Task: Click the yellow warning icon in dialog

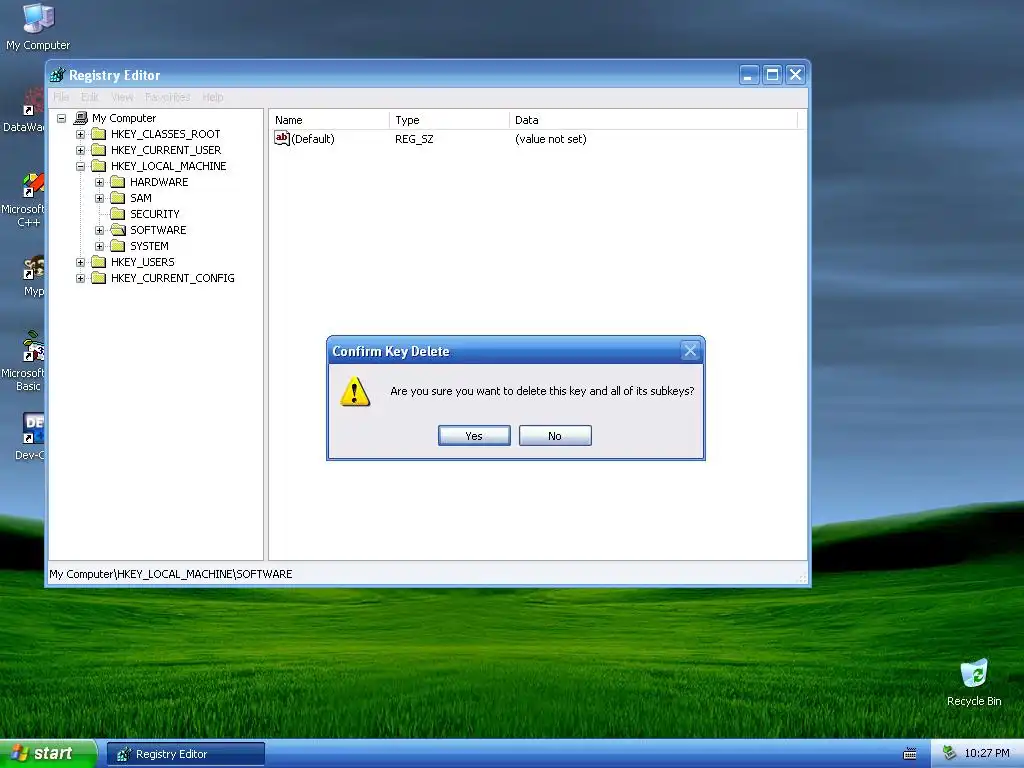Action: click(355, 391)
